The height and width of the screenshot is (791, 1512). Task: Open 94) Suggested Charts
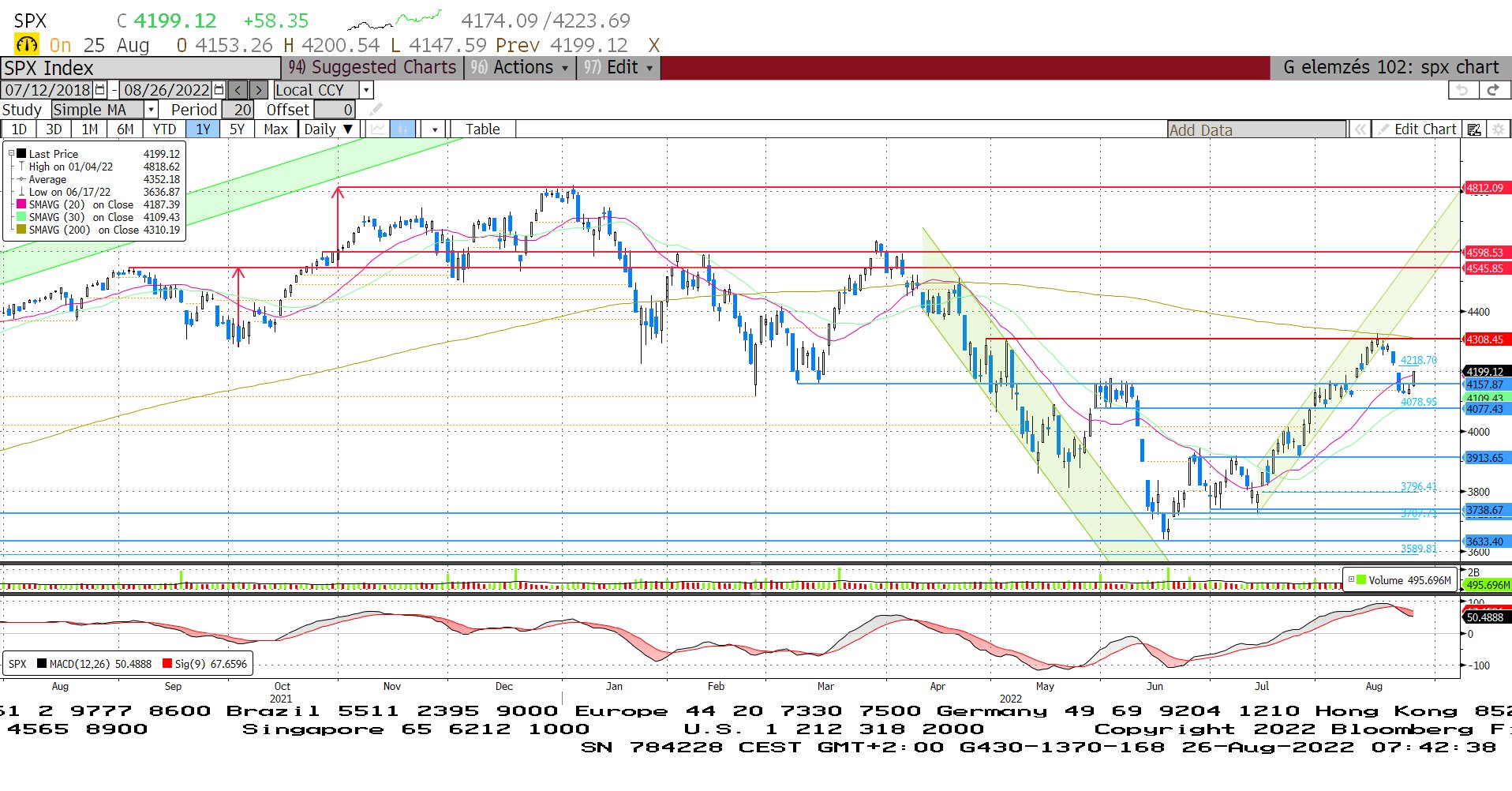coord(372,68)
